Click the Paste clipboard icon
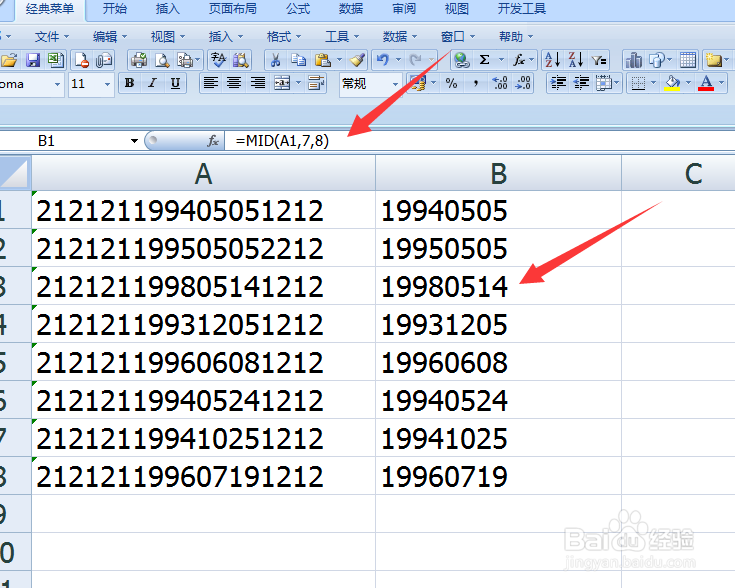 click(x=323, y=60)
